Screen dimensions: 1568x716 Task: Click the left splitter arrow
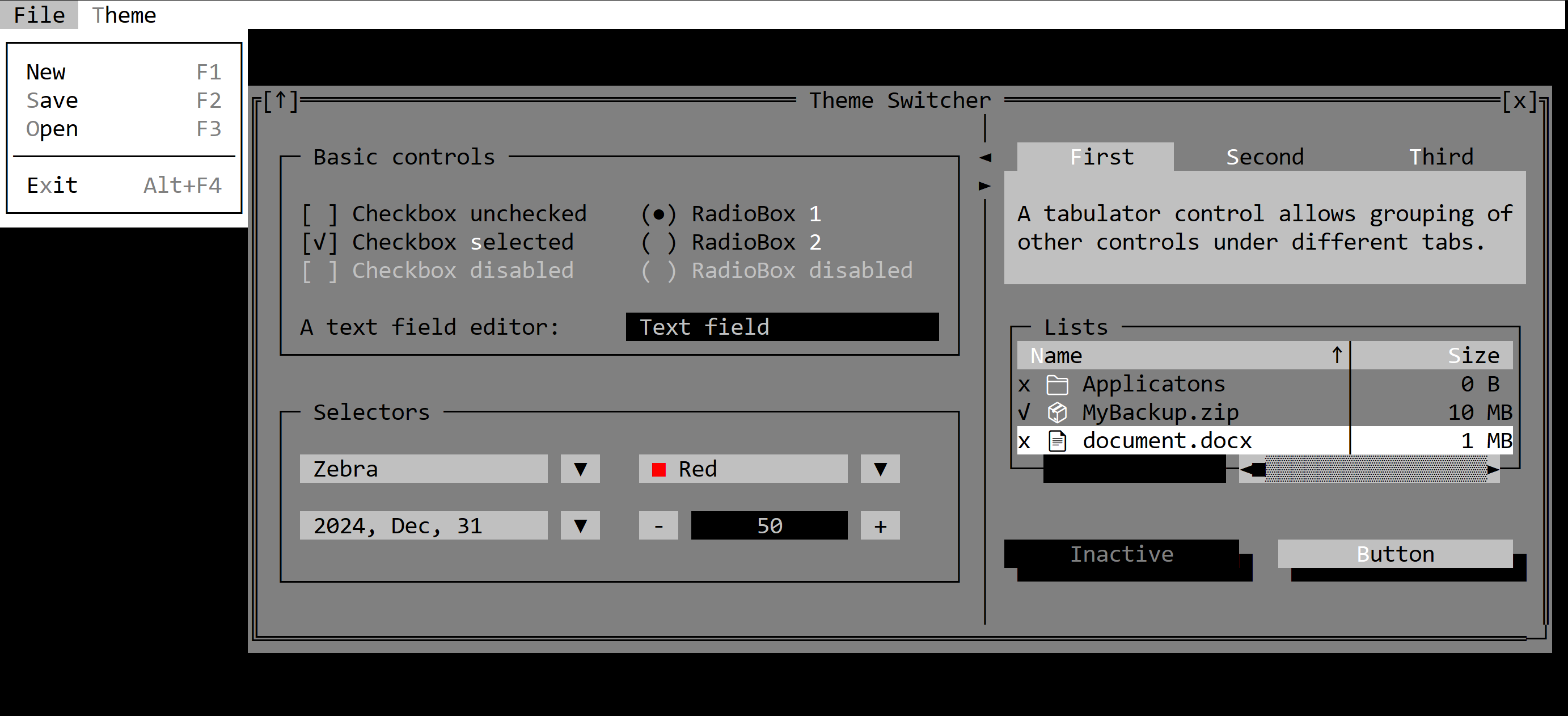985,158
